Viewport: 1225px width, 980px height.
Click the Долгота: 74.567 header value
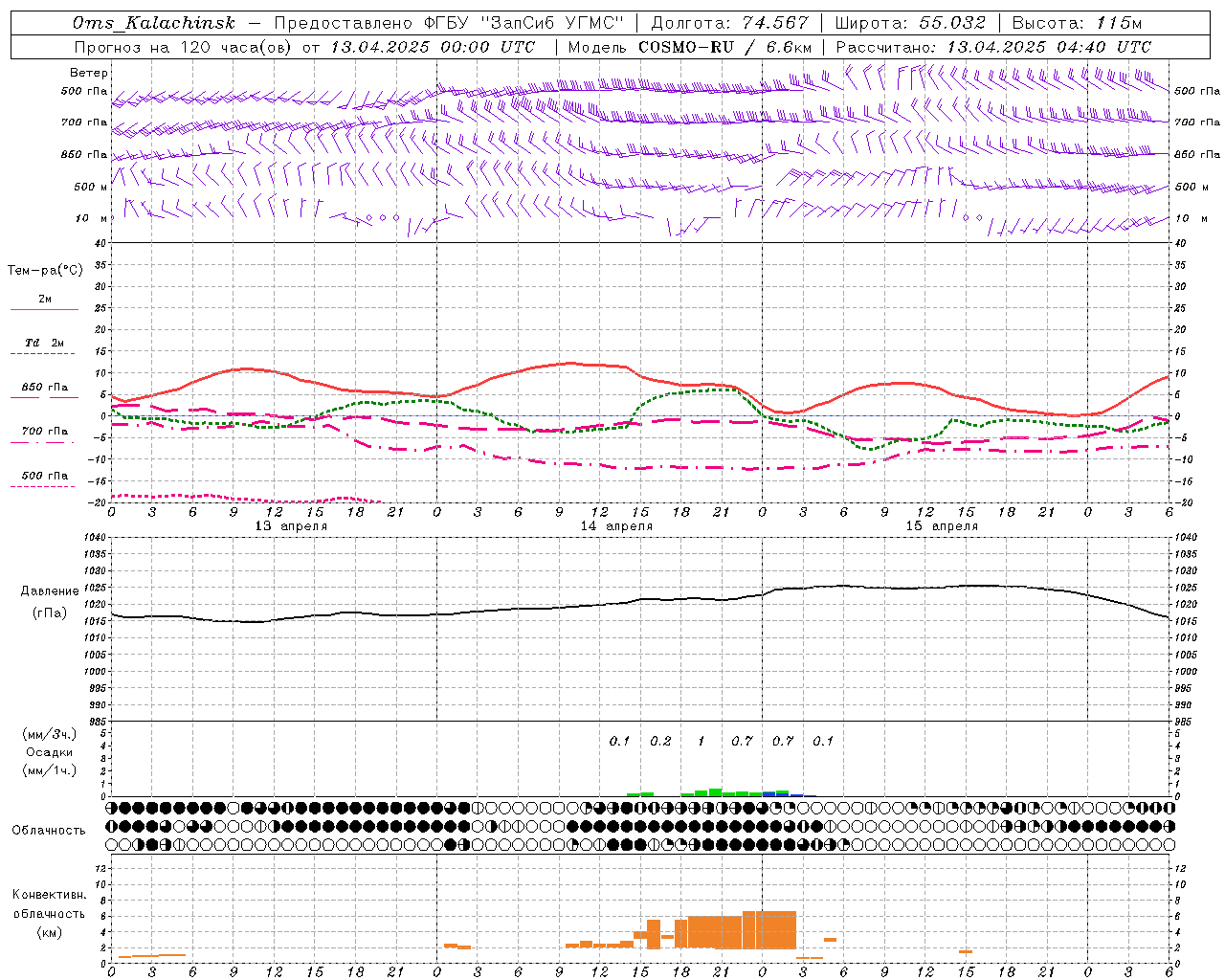[x=730, y=24]
